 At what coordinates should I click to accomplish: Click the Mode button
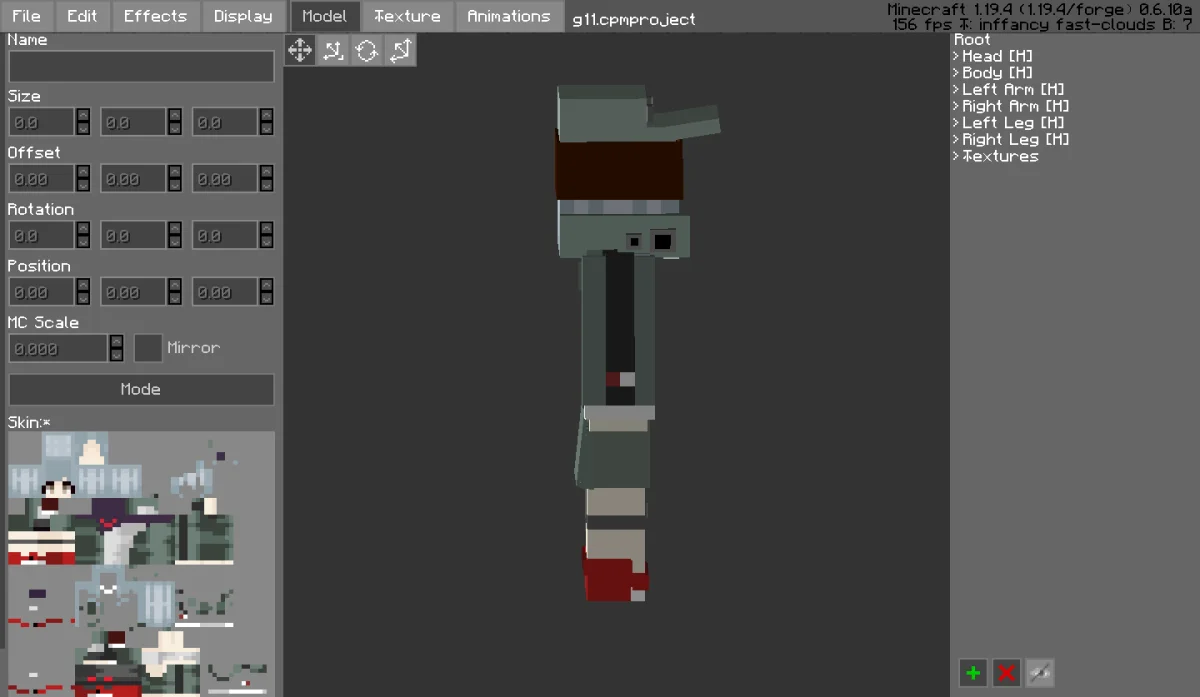point(141,389)
